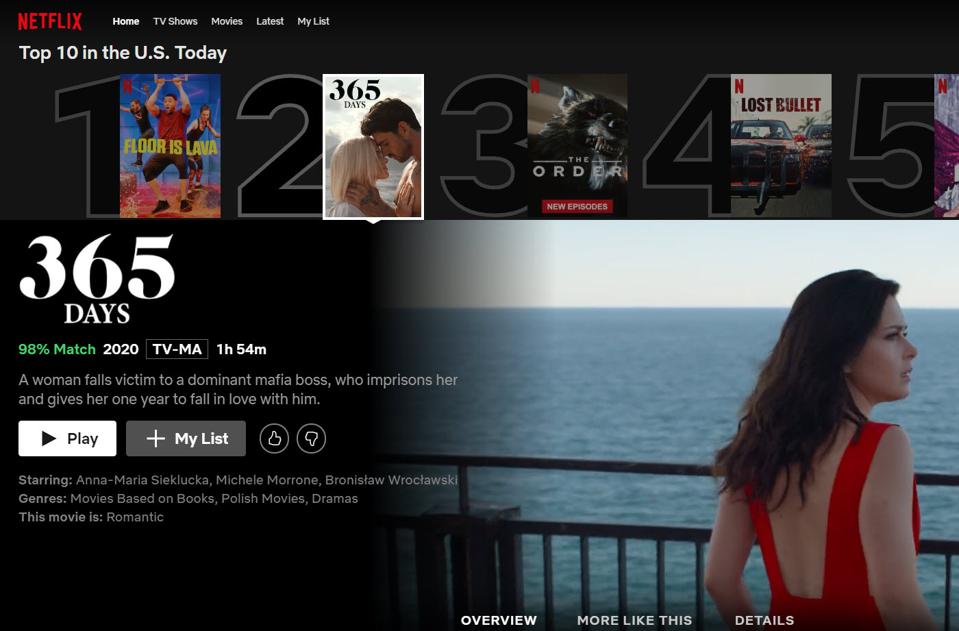The width and height of the screenshot is (959, 631).
Task: Switch to More Like This tab
Action: [634, 620]
